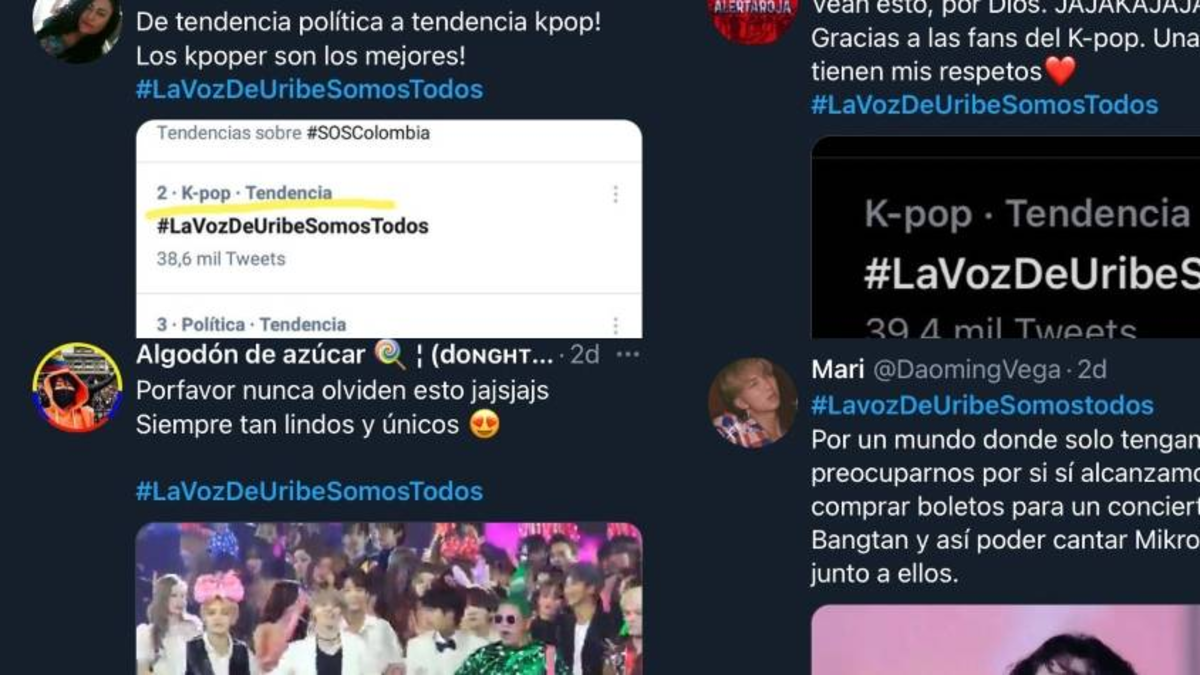Click the hashtag under Siempre tan lindos y únicos
This screenshot has width=1200, height=675.
click(x=309, y=491)
